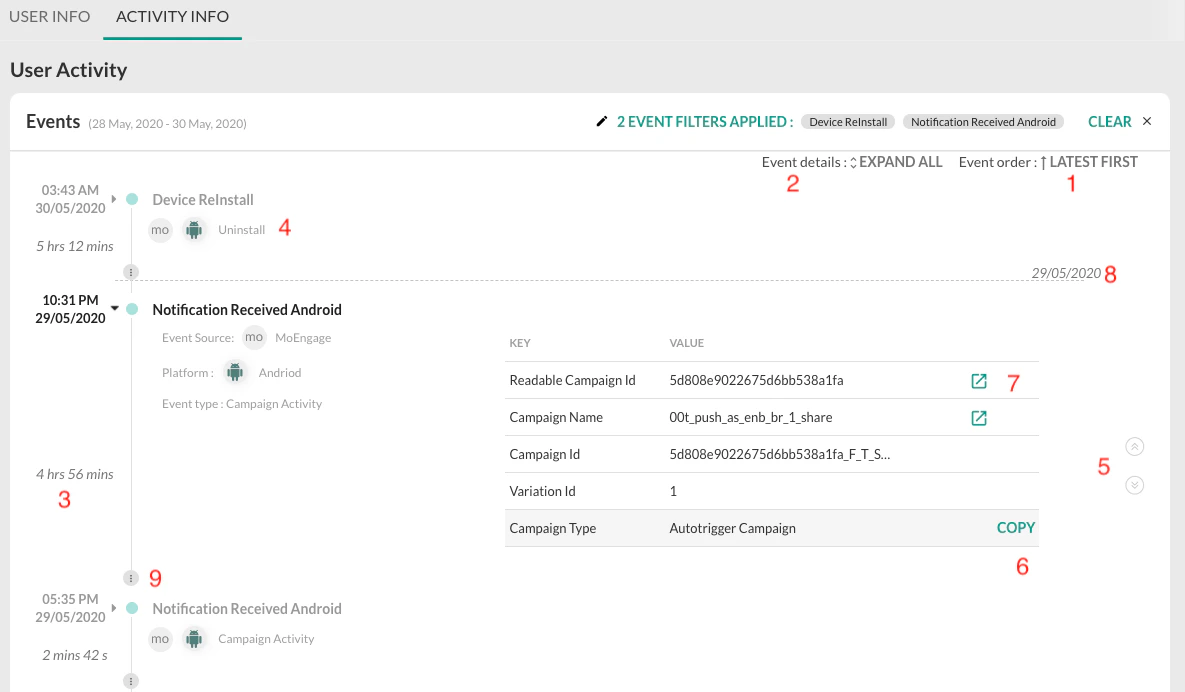Expand the 05:35 PM Notification Received event
This screenshot has width=1185, height=692.
(x=114, y=608)
